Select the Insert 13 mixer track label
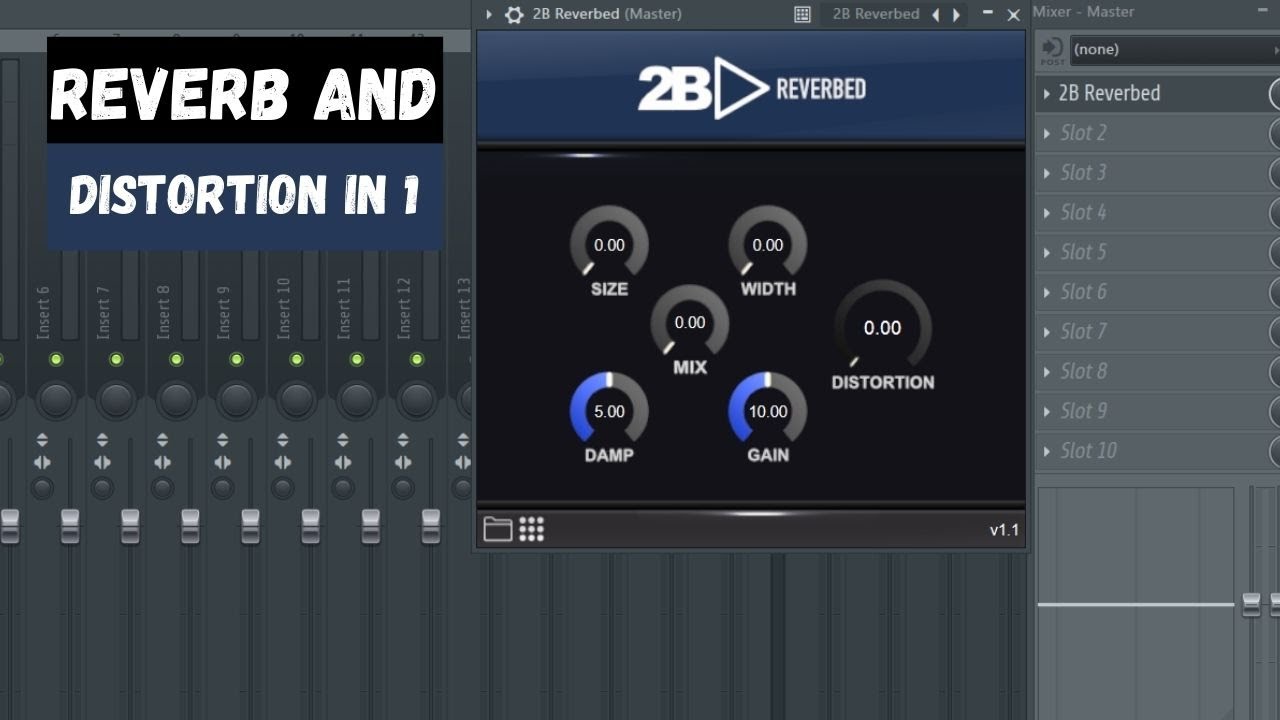Screen dimensions: 1280x720 click(463, 308)
